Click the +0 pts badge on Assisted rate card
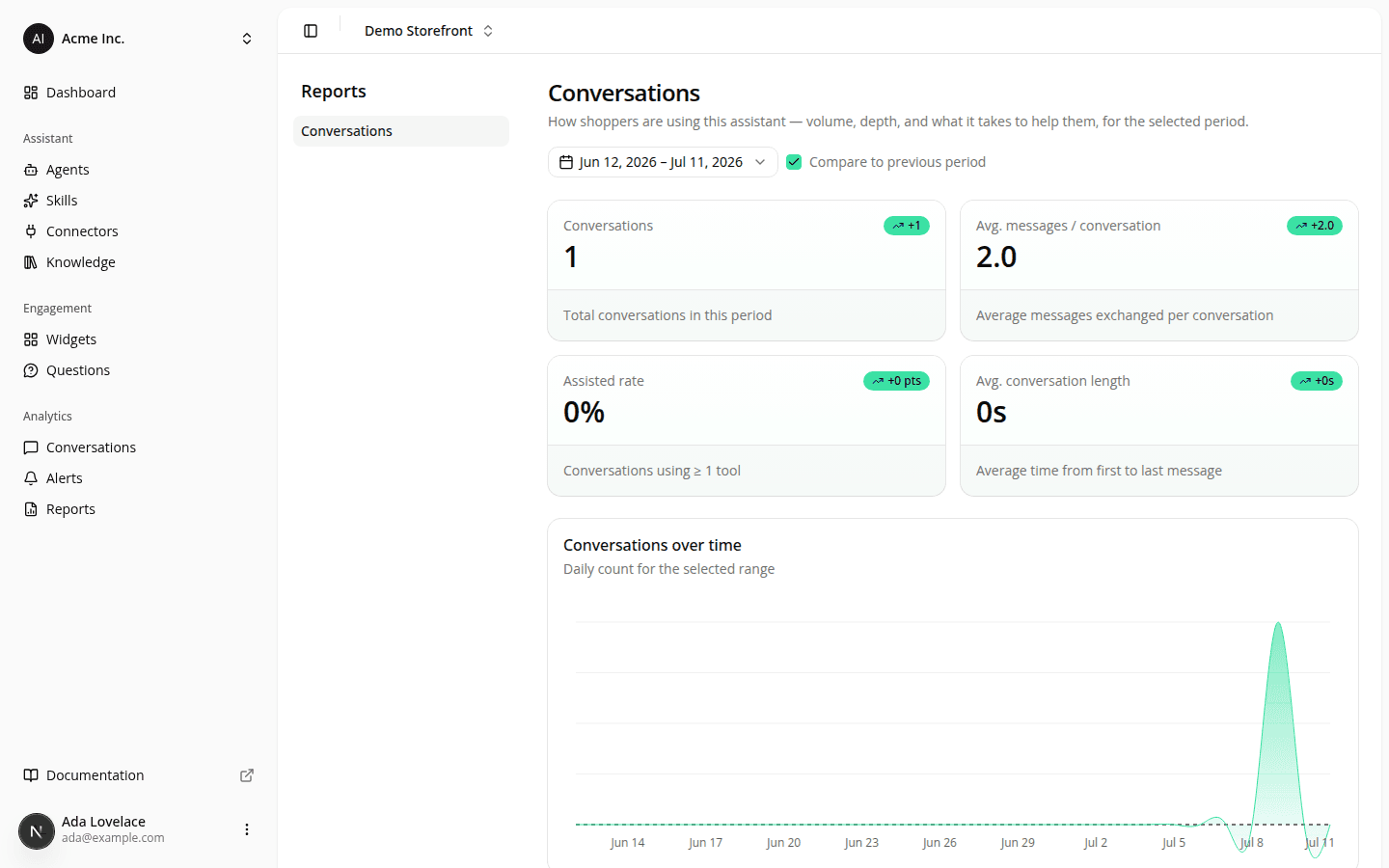This screenshot has width=1389, height=868. click(x=896, y=381)
